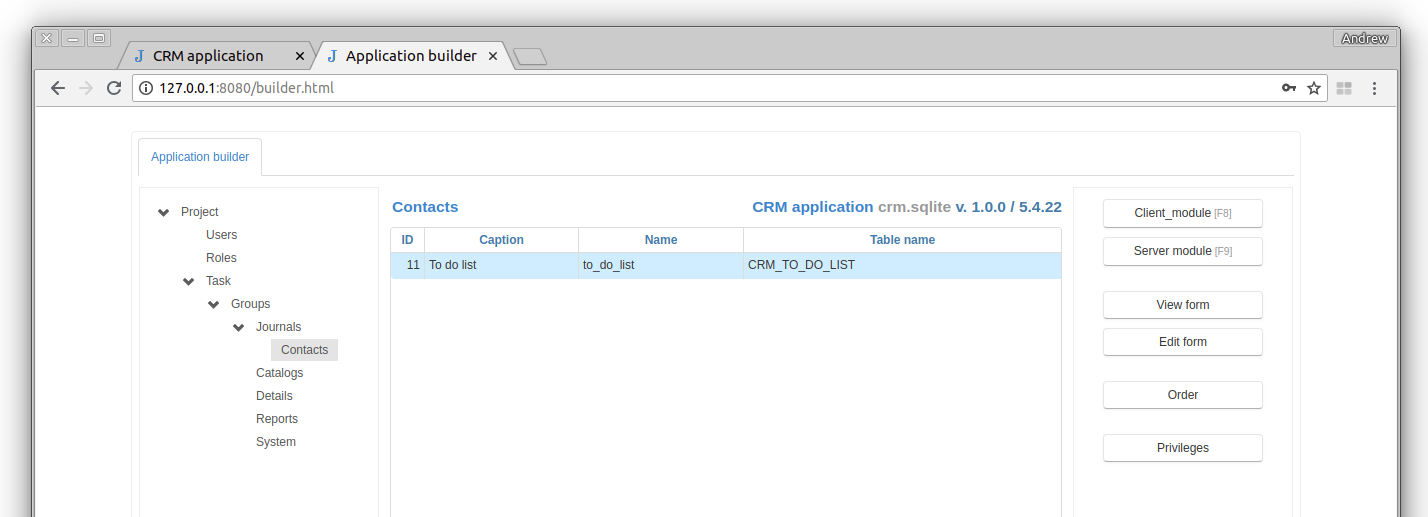Click the saved password key icon
The width and height of the screenshot is (1428, 517).
coord(1289,88)
